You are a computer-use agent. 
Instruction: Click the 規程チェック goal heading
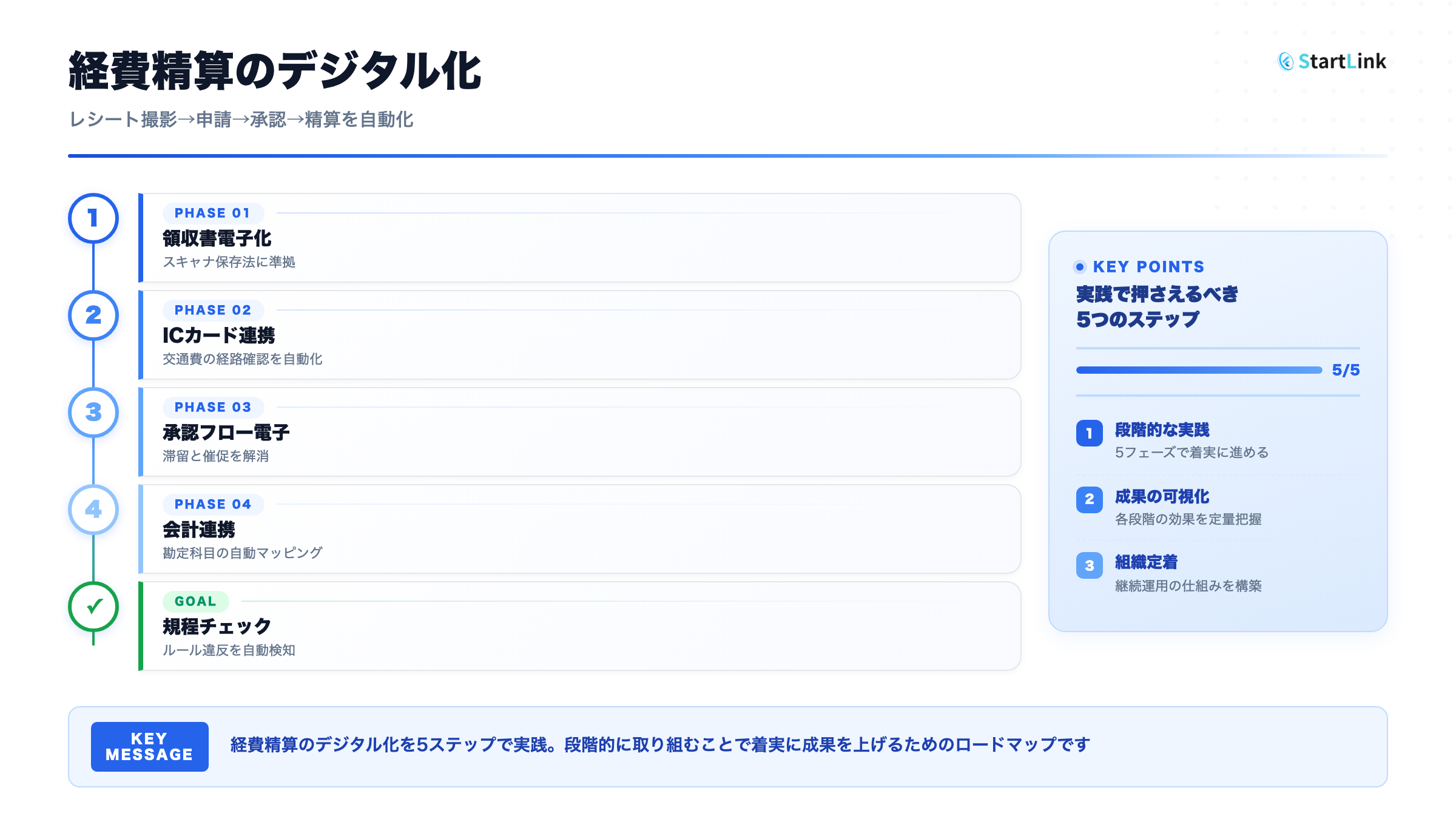tap(217, 626)
